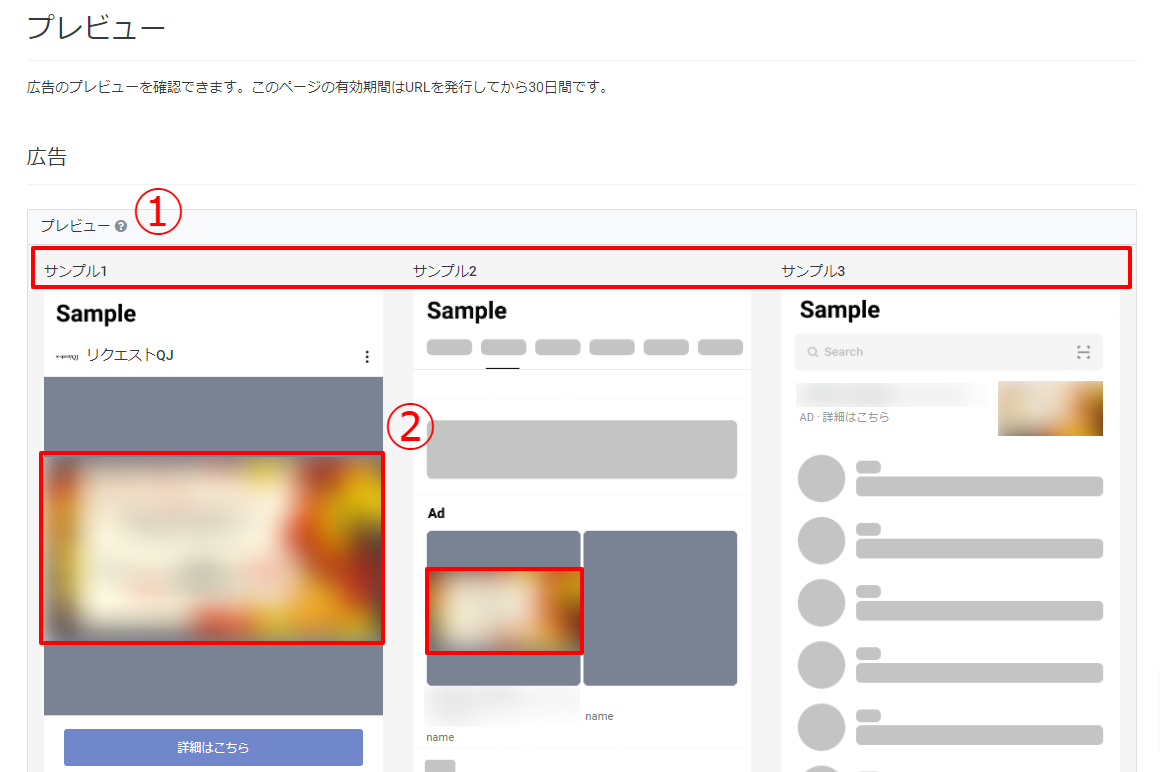This screenshot has width=1160, height=772.
Task: Click the last gray tab pill in Sample 2
Action: tap(720, 347)
